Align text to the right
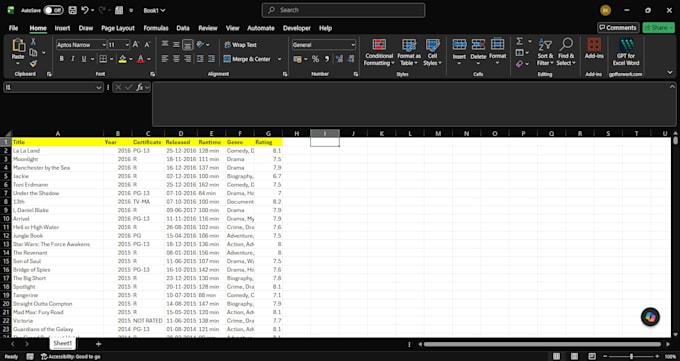Screen dimensions: 680x361 187,59
